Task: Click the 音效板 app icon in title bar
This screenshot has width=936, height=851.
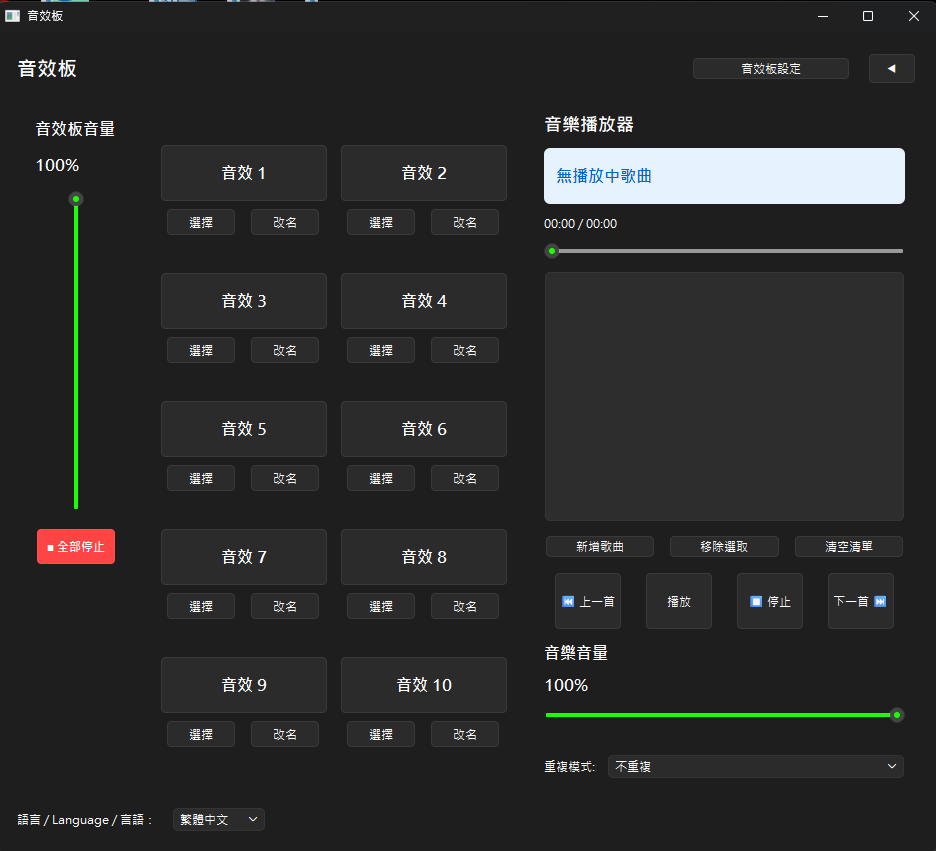Action: 13,16
